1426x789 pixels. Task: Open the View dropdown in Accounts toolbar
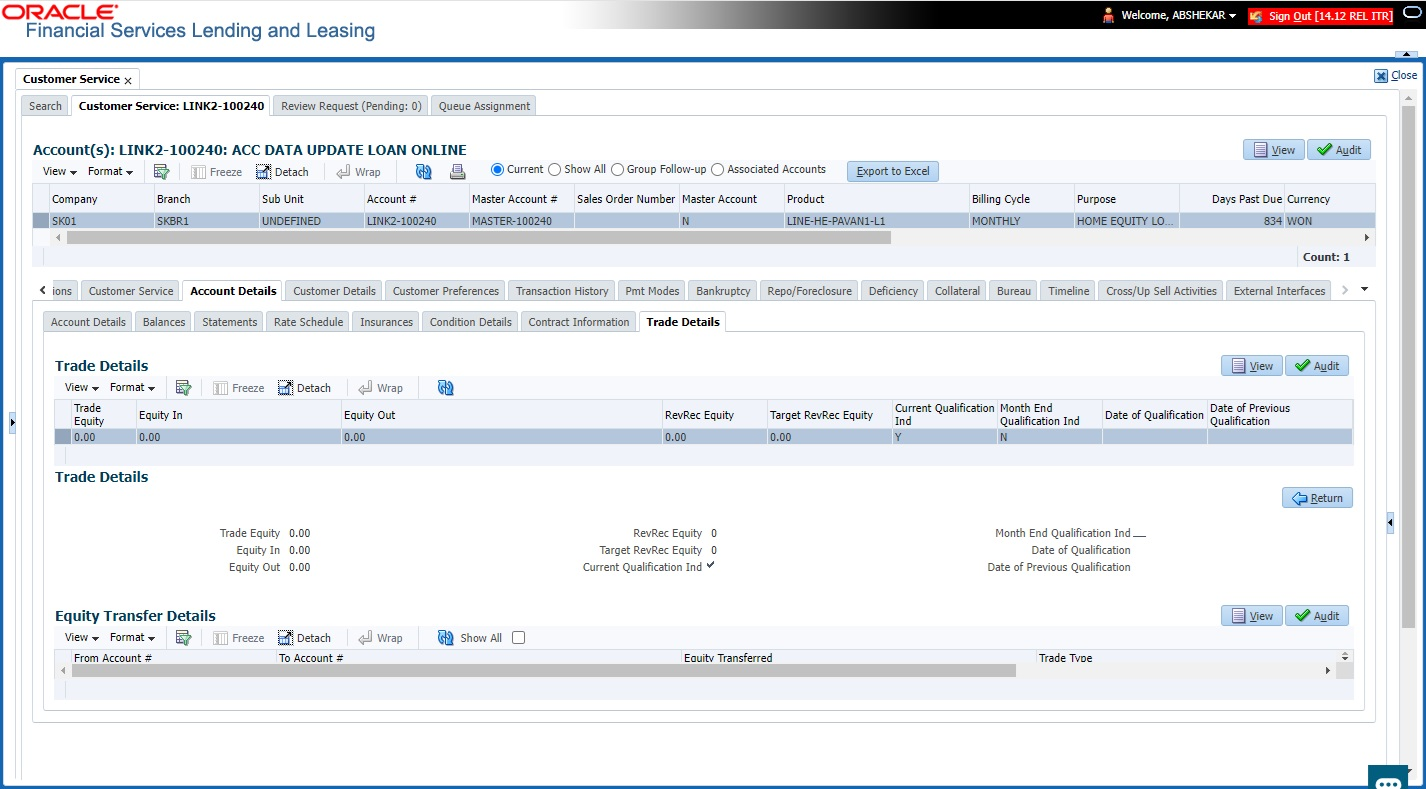tap(60, 171)
